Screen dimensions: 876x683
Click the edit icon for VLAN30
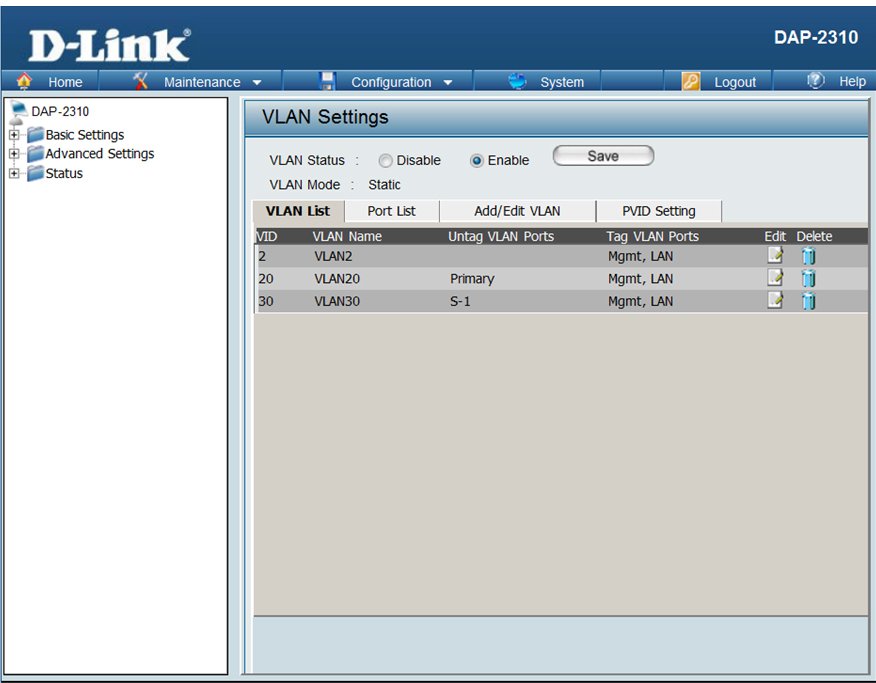tap(774, 300)
